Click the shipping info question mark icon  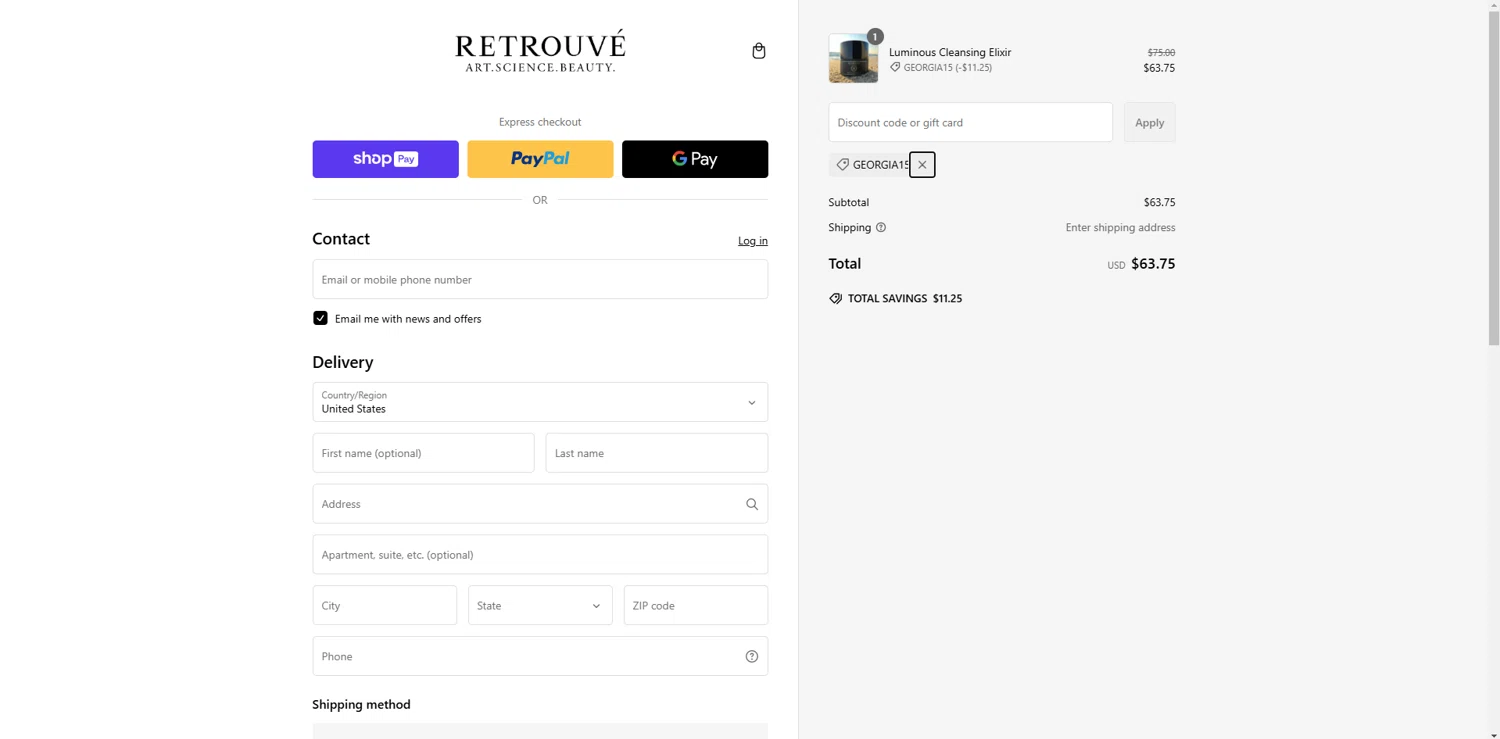(x=881, y=228)
